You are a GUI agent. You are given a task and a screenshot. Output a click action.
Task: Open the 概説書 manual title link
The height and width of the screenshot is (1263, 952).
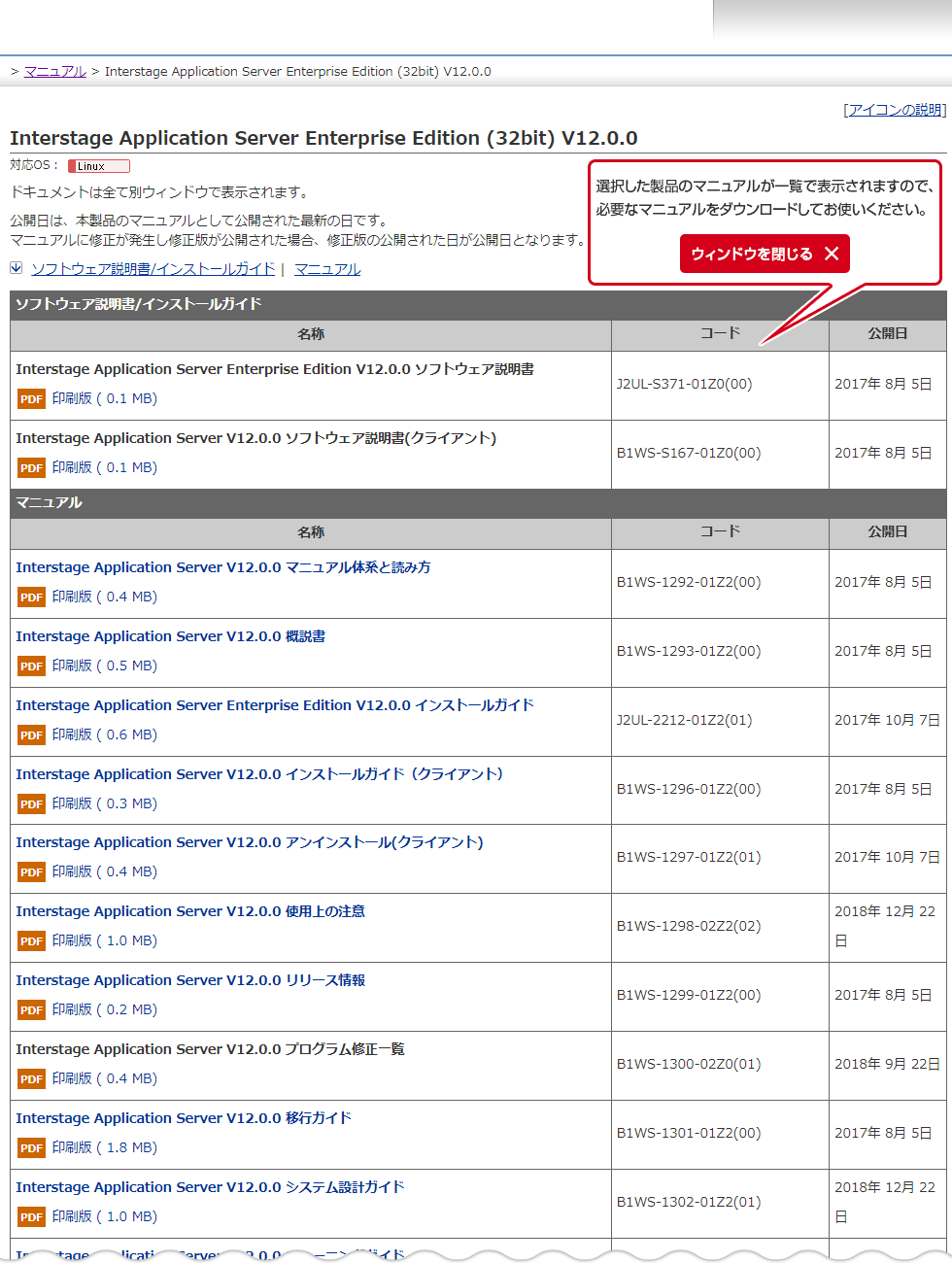[x=171, y=636]
